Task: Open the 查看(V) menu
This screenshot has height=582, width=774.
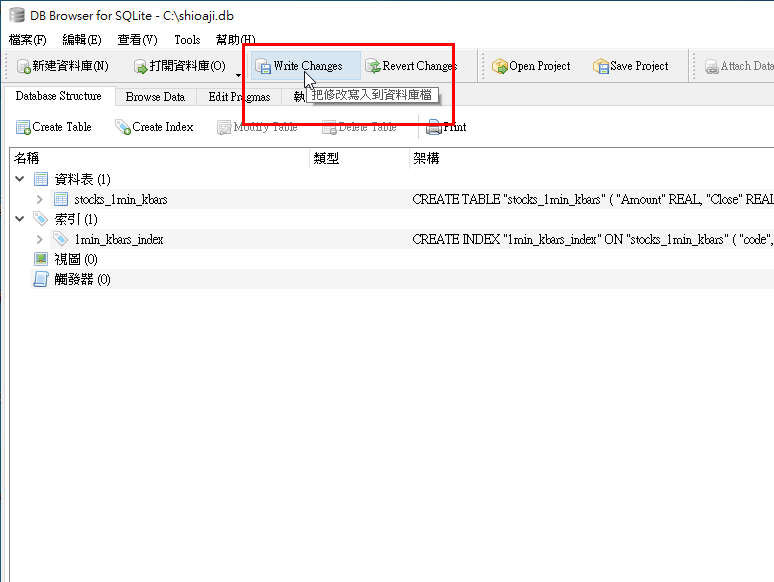Action: (137, 39)
